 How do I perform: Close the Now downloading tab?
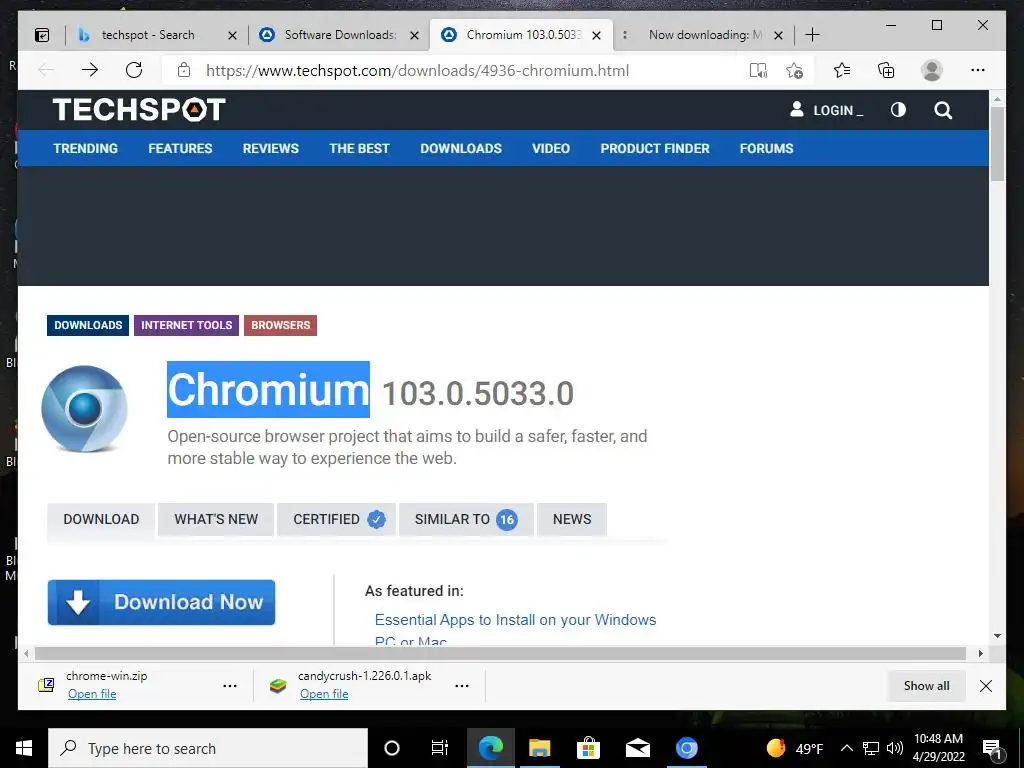tap(778, 35)
